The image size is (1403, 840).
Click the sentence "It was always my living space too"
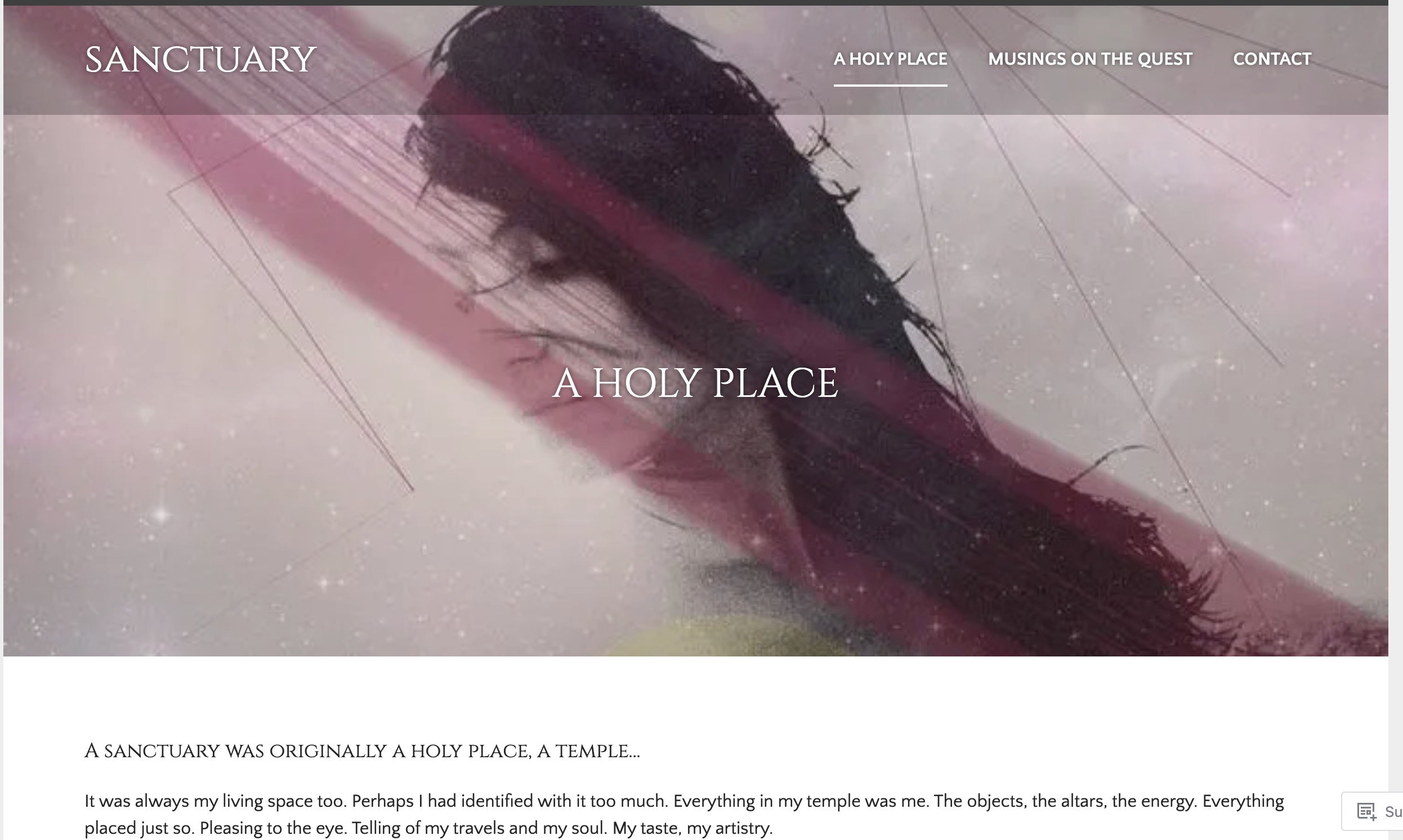(x=216, y=801)
